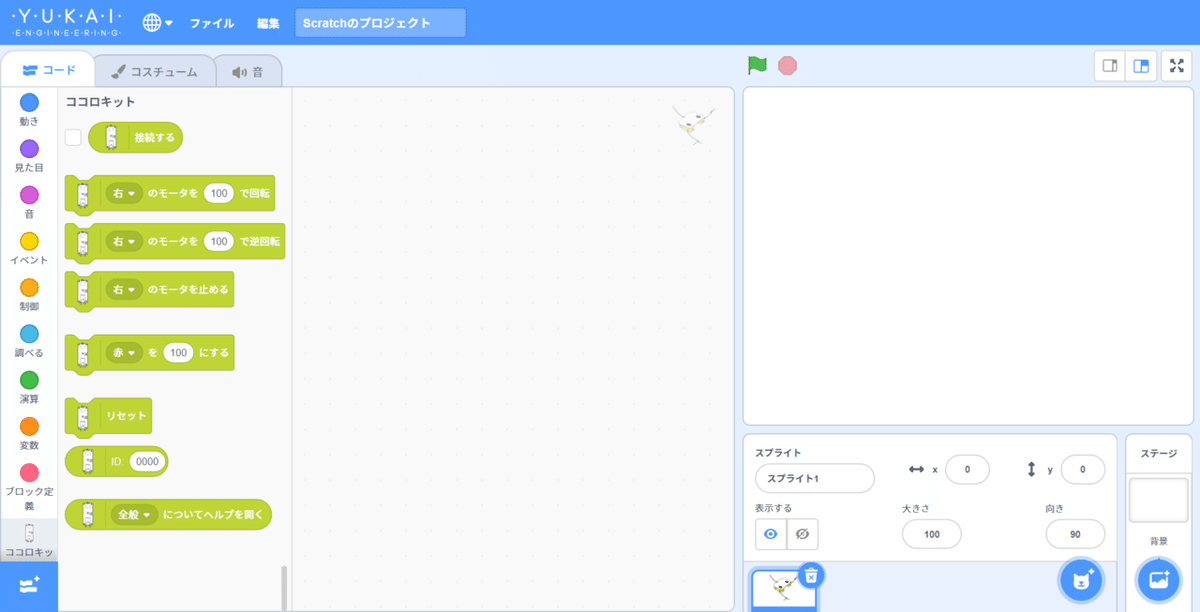Open the add extension panel
The width and height of the screenshot is (1200, 612).
click(29, 586)
